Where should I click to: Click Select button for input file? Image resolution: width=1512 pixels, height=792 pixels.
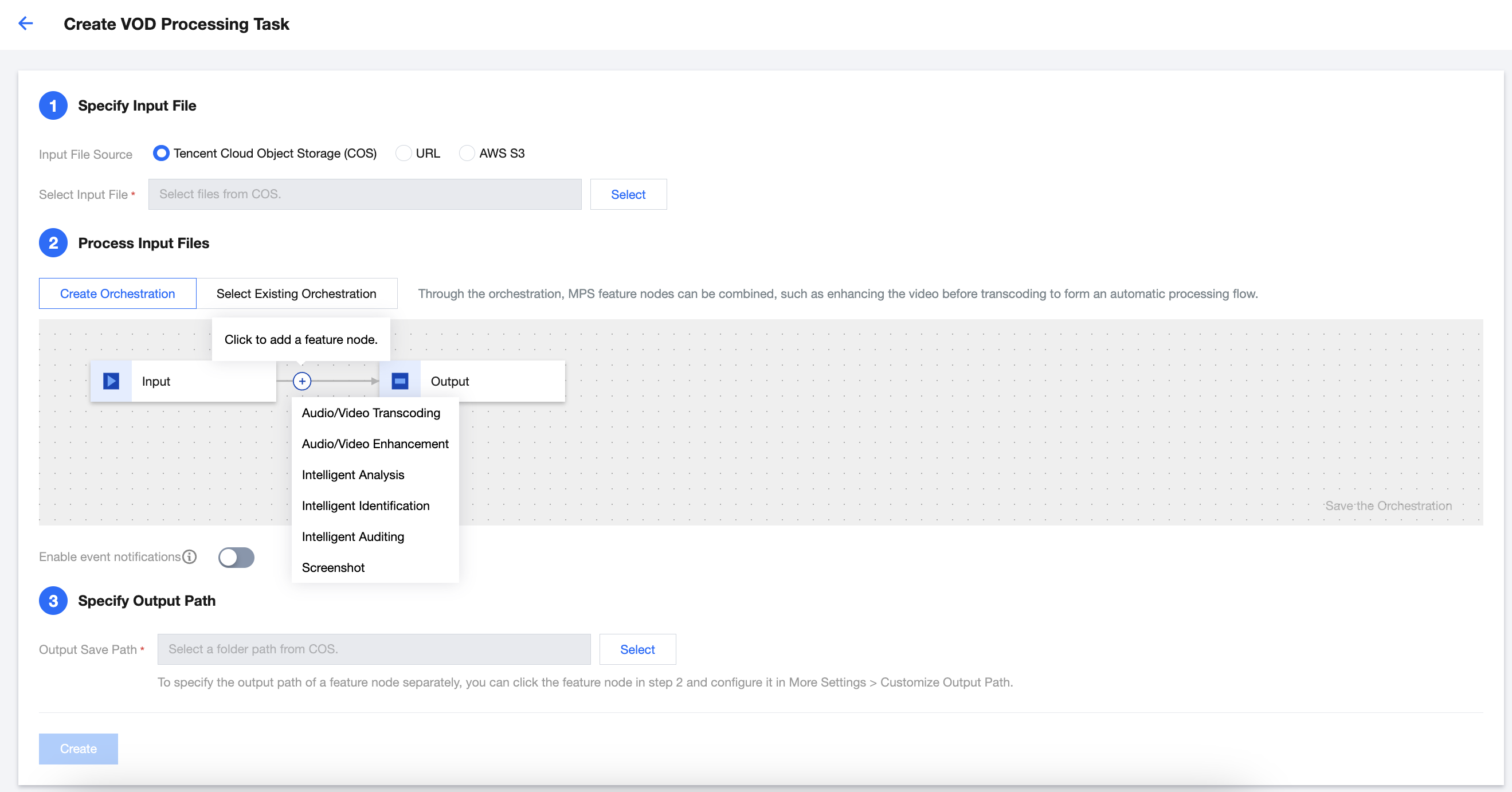[x=628, y=194]
